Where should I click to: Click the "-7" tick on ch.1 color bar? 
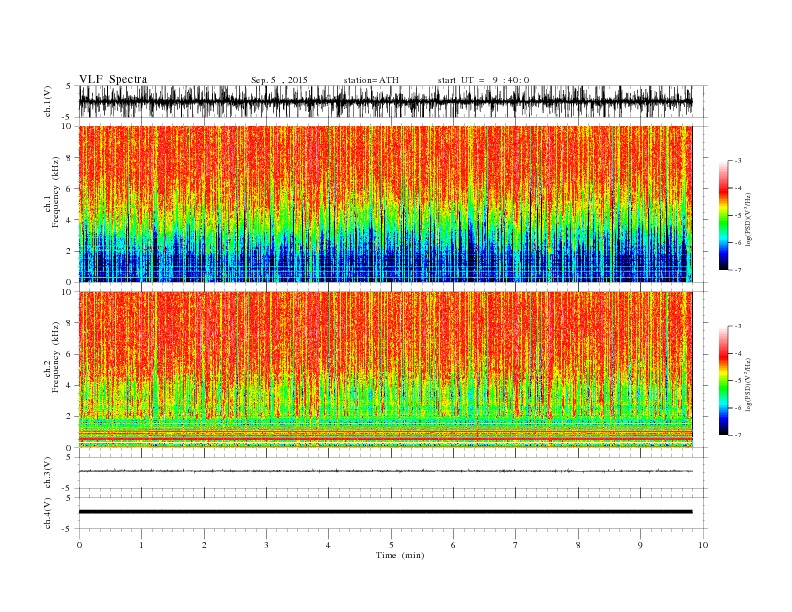[738, 270]
